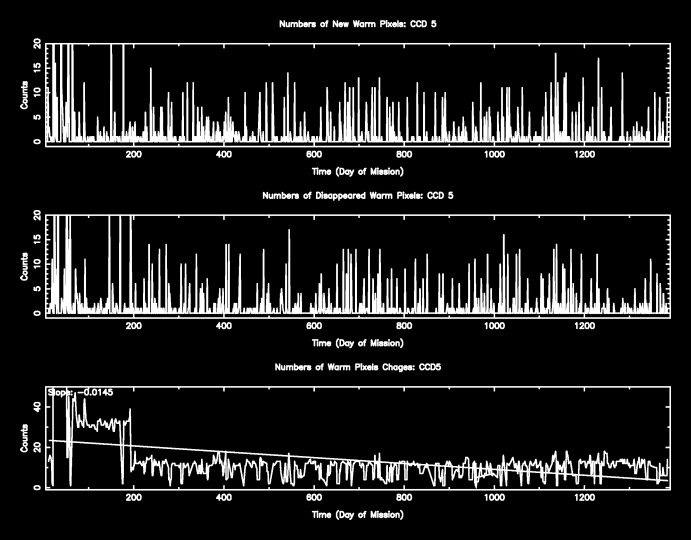Image resolution: width=691 pixels, height=540 pixels.
Task: Click x-axis tick '1200' of New Warm Pixels plot
Action: [584, 155]
